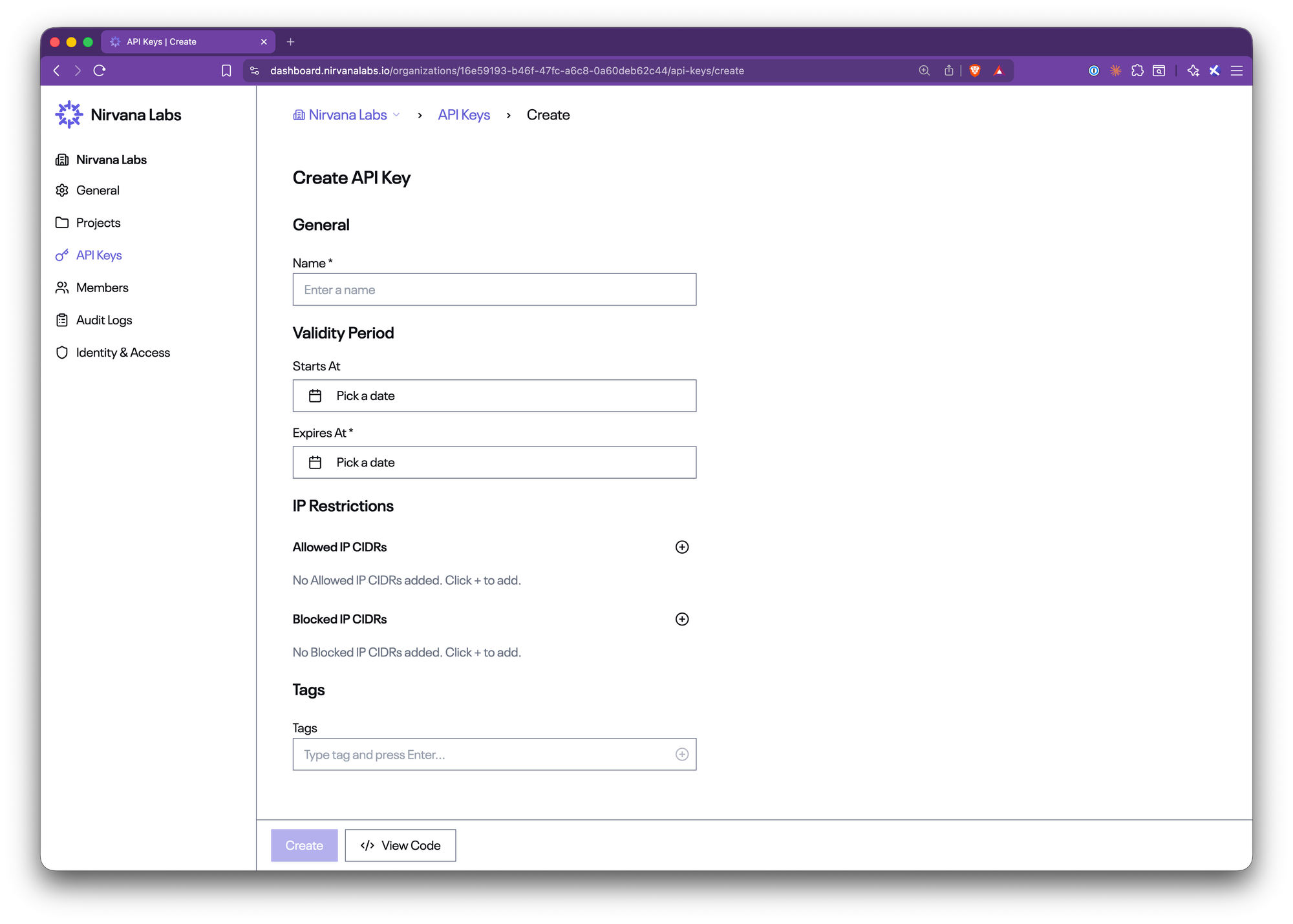Screen dimensions: 1293x924
Task: Add an Allowed IP CIDR with plus icon
Action: tap(681, 547)
